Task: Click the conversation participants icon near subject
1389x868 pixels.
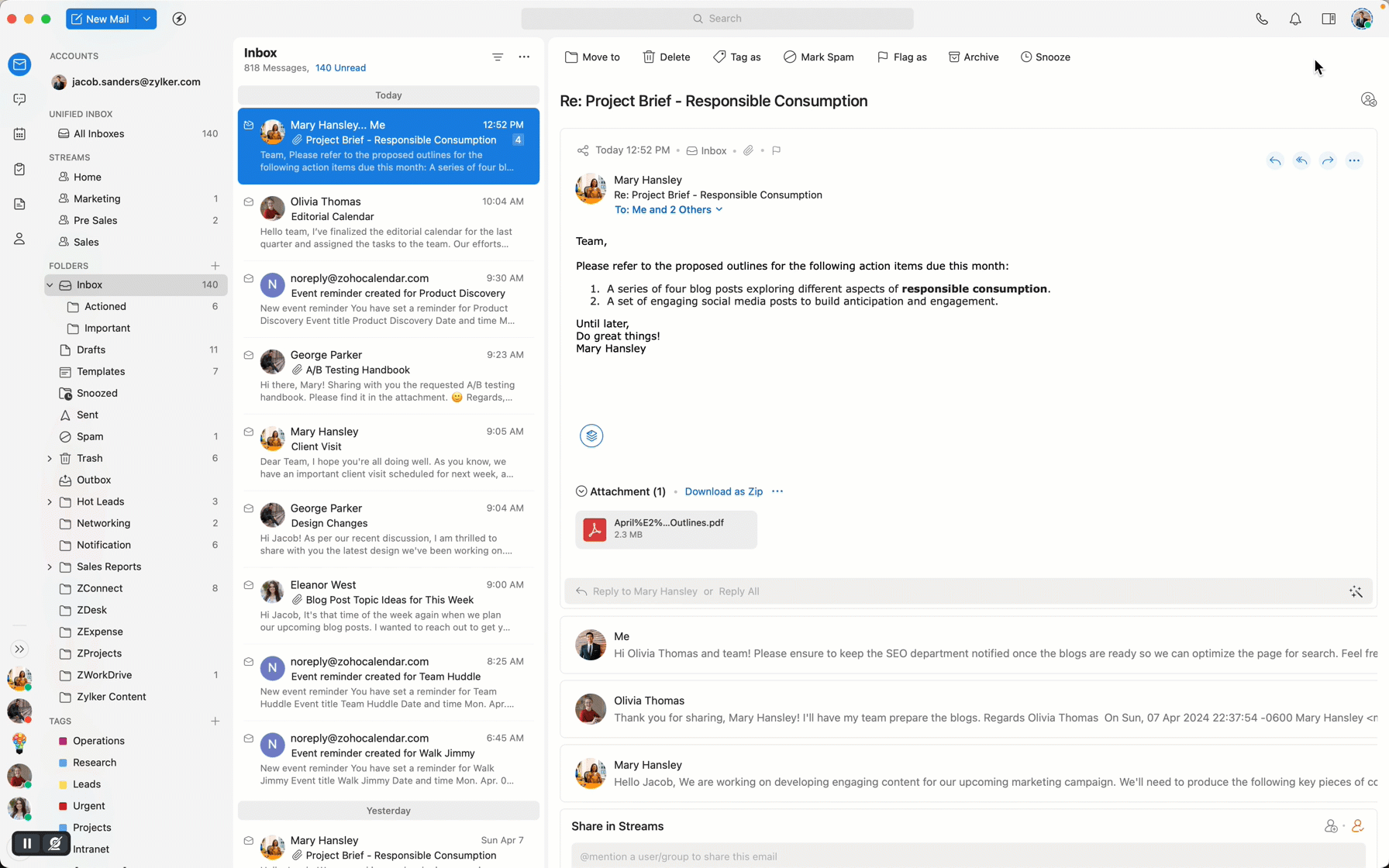Action: (x=1369, y=100)
